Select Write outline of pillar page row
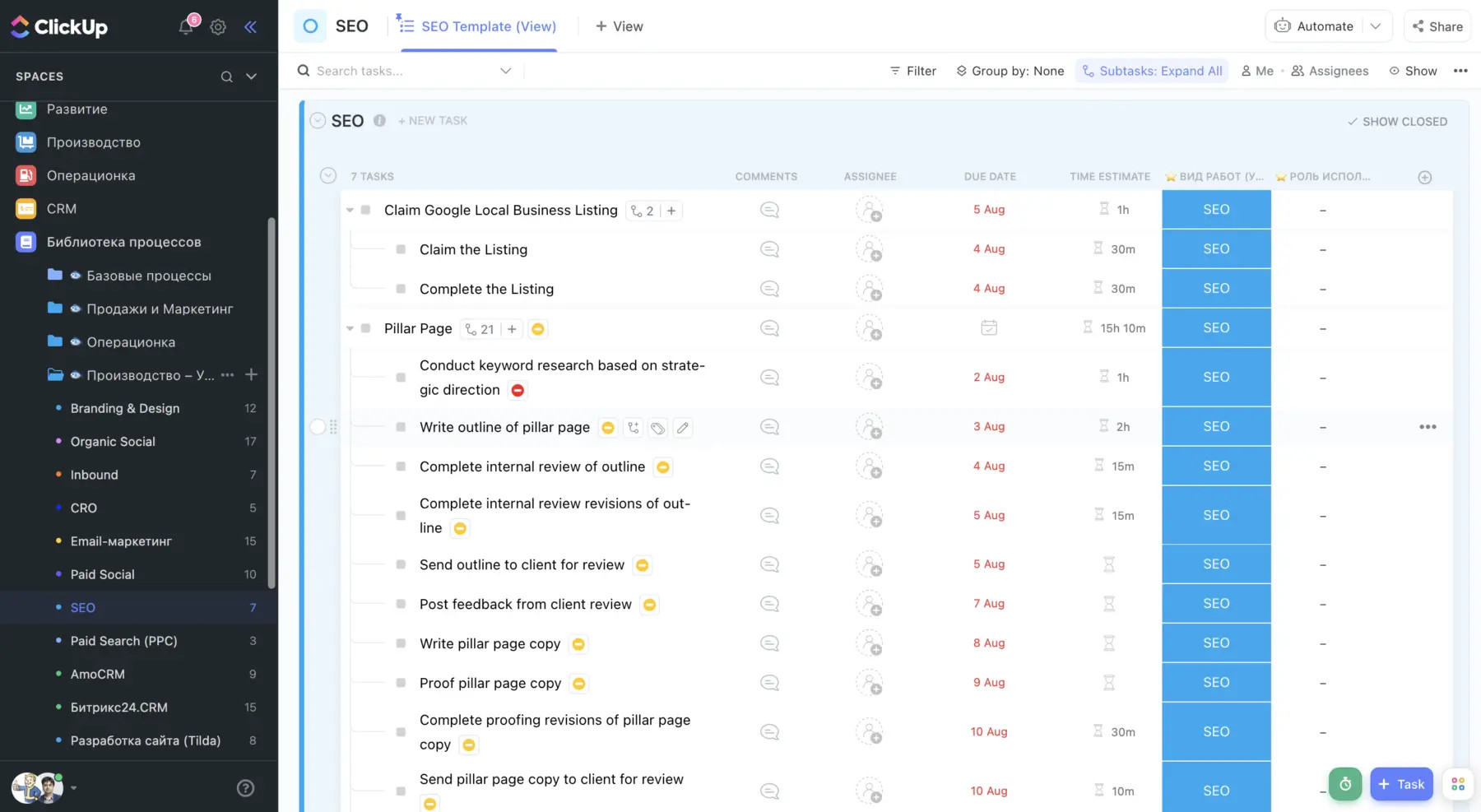Screen dimensions: 1481x812 [318, 427]
